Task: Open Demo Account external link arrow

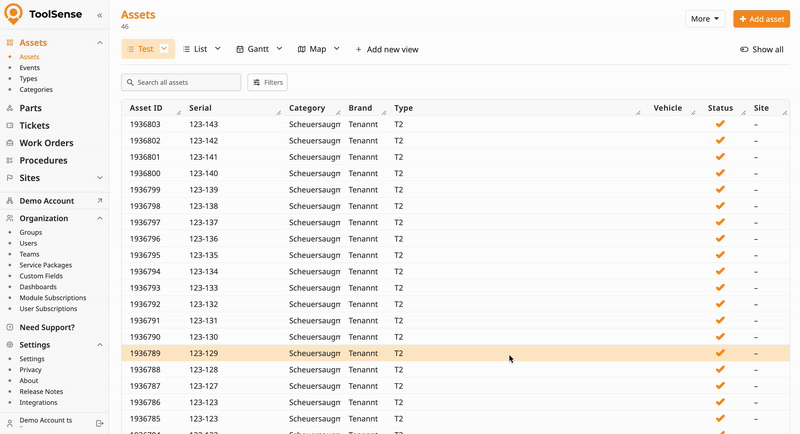Action: coord(99,201)
